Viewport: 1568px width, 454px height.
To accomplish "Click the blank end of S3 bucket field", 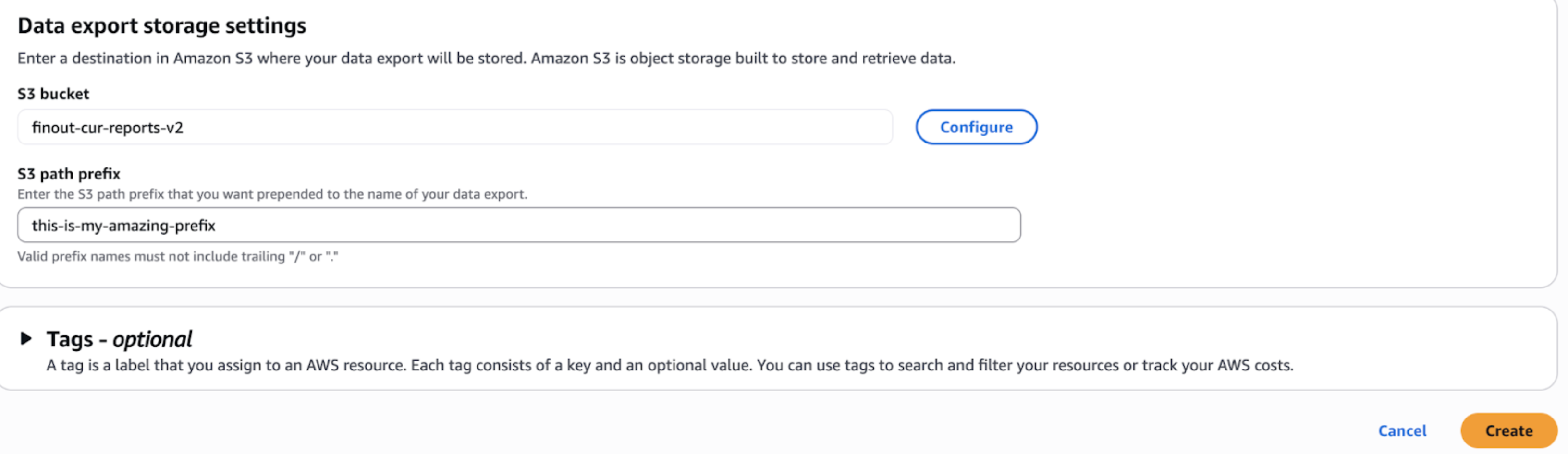I will pyautogui.click(x=791, y=128).
